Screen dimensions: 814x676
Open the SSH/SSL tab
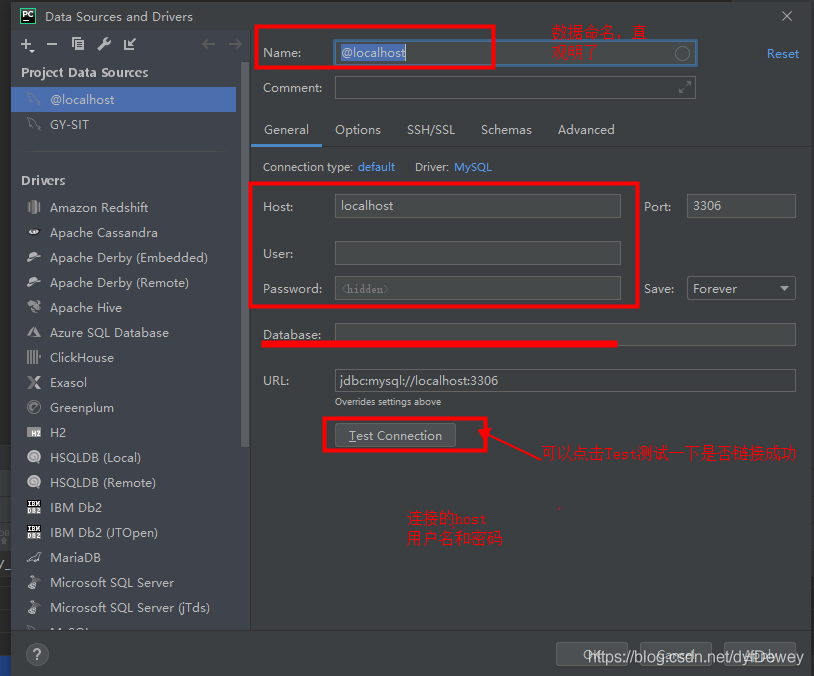tap(431, 130)
